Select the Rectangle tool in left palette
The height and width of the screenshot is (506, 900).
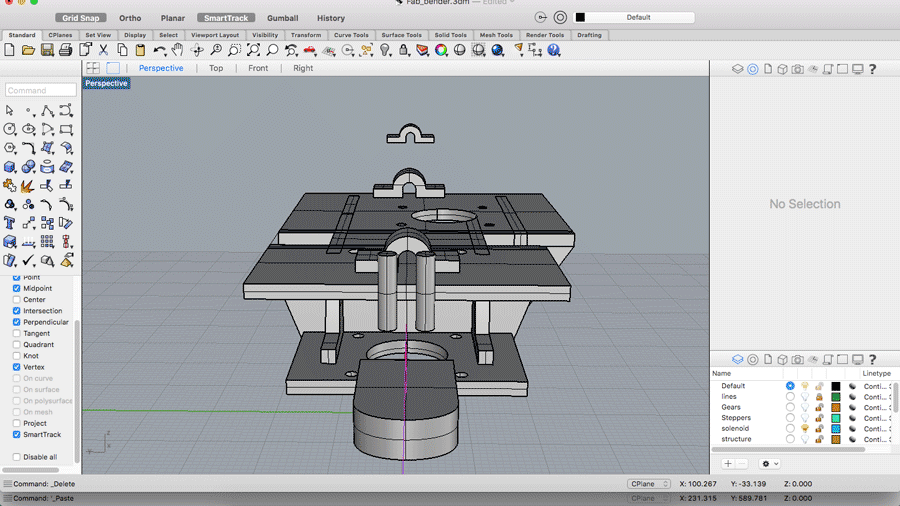coord(67,129)
